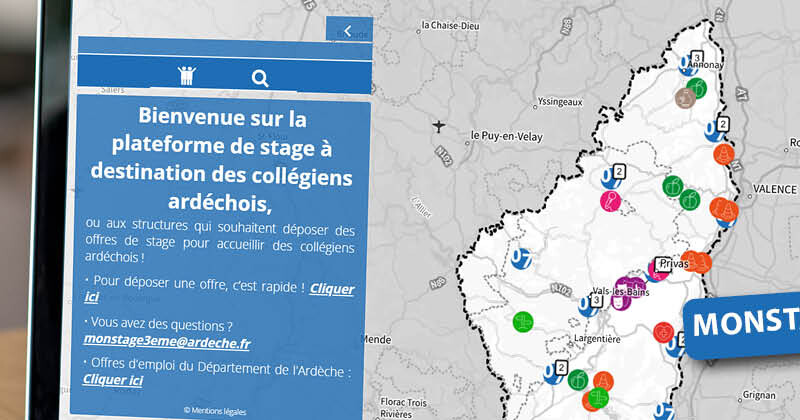Click the Privas town label on the map
Viewport: 800px width, 420px height.
[676, 264]
